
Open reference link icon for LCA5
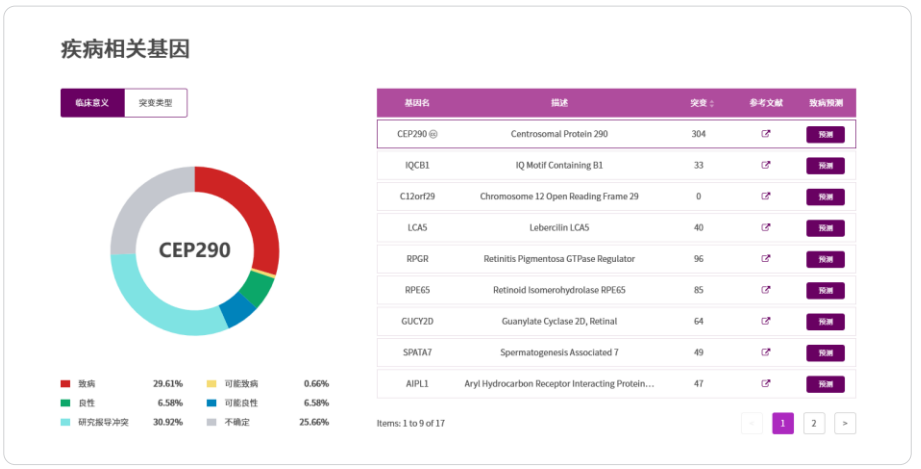click(766, 227)
